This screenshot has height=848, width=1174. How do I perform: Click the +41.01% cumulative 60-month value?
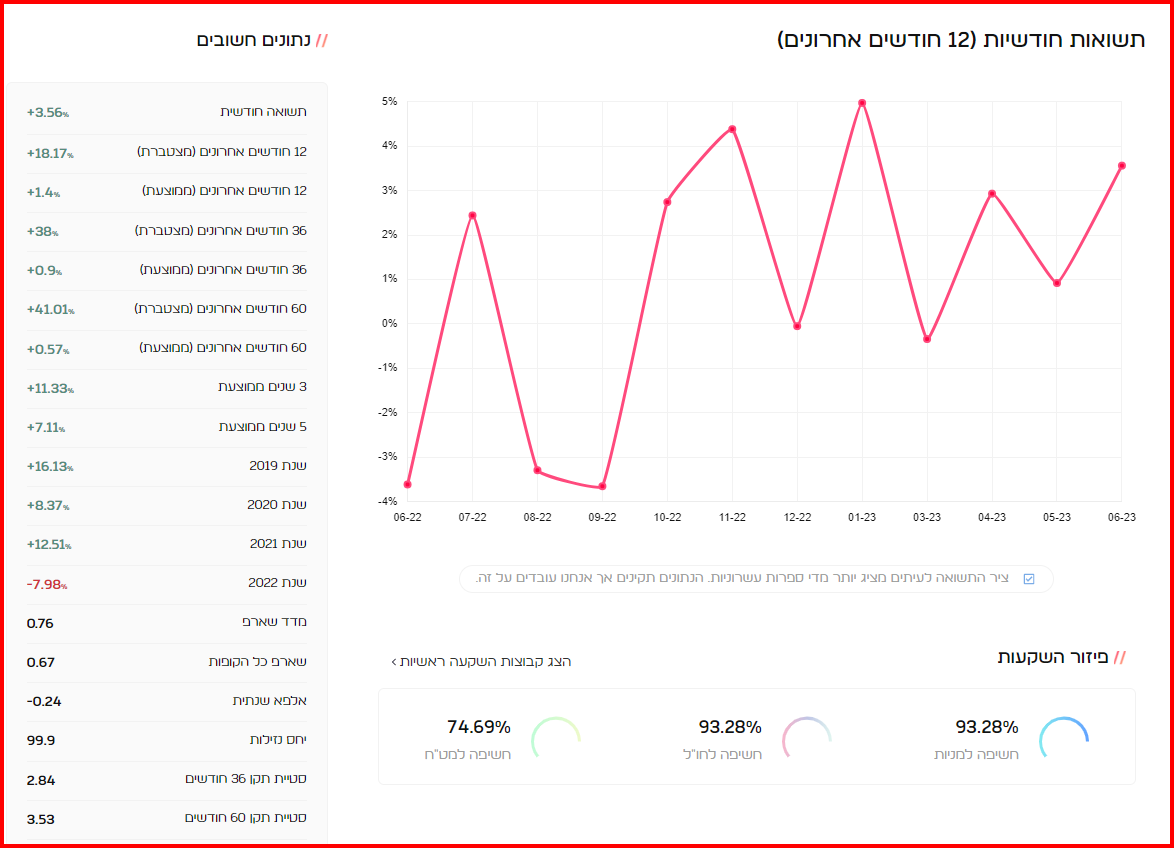[51, 309]
